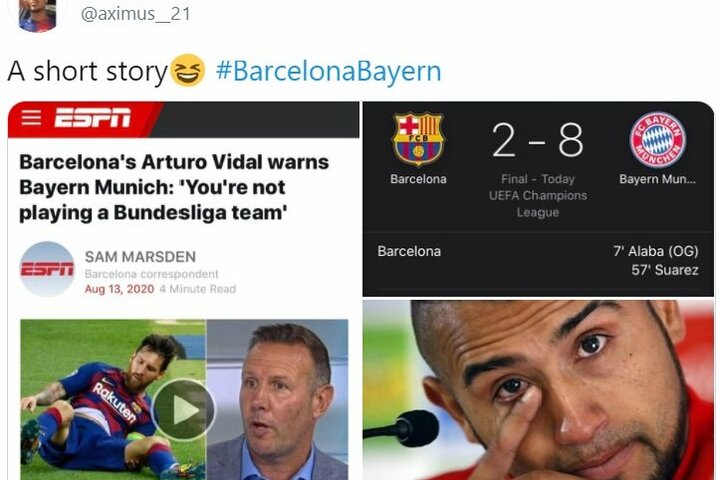Image resolution: width=720 pixels, height=480 pixels.
Task: Click the round ESPN author avatar
Action: coord(47,269)
